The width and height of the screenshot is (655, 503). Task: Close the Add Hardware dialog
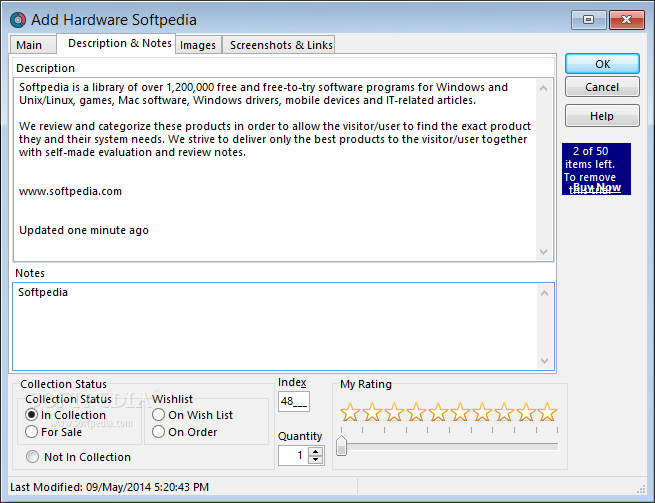(x=626, y=20)
